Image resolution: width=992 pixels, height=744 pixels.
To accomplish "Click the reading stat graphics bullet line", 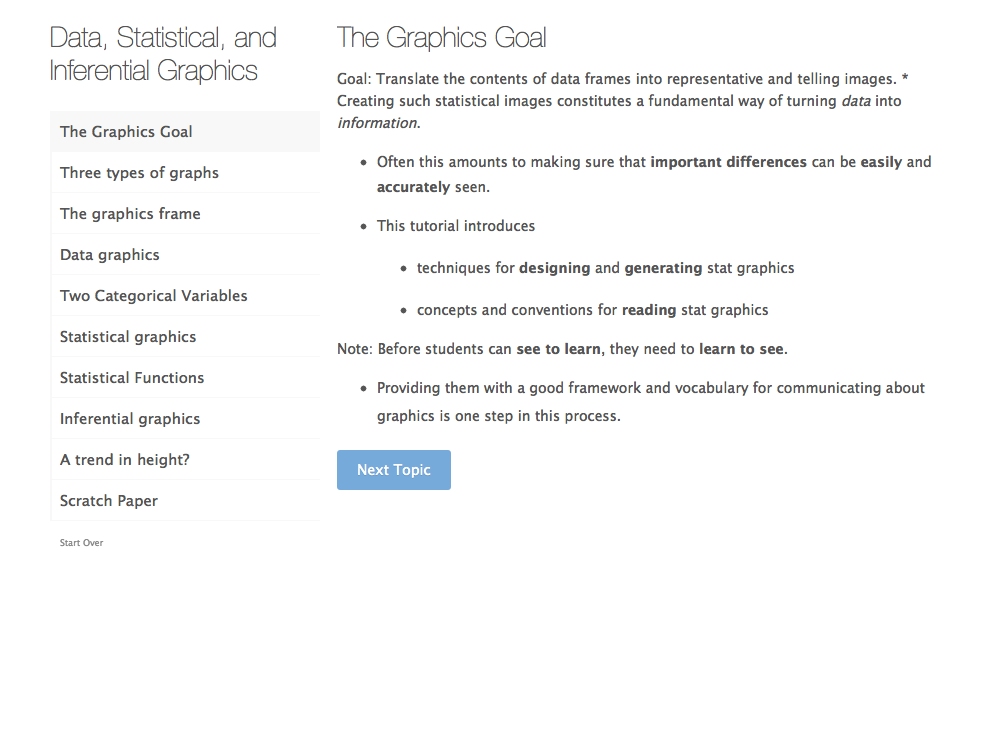I will 592,310.
